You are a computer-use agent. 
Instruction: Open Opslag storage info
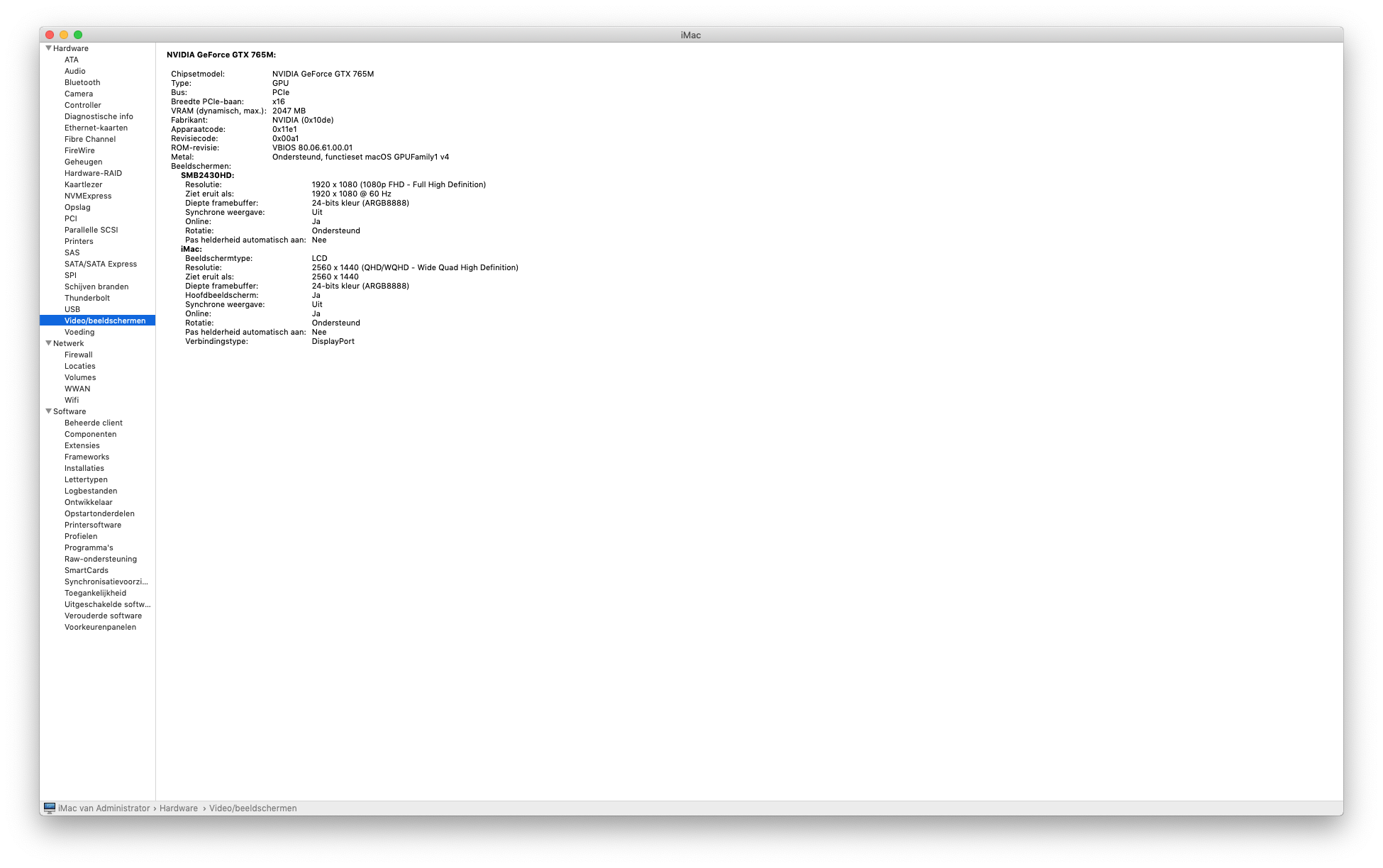pos(77,207)
